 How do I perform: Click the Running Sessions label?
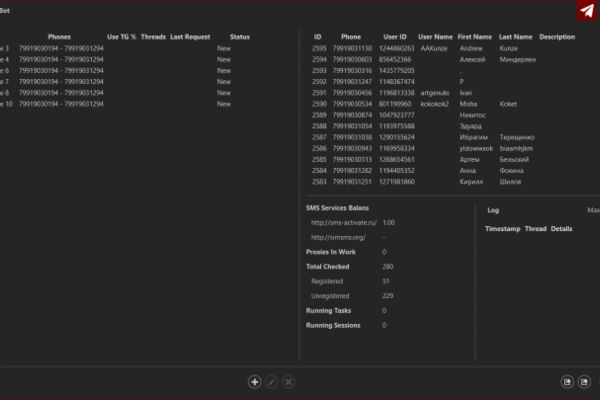pyautogui.click(x=333, y=325)
